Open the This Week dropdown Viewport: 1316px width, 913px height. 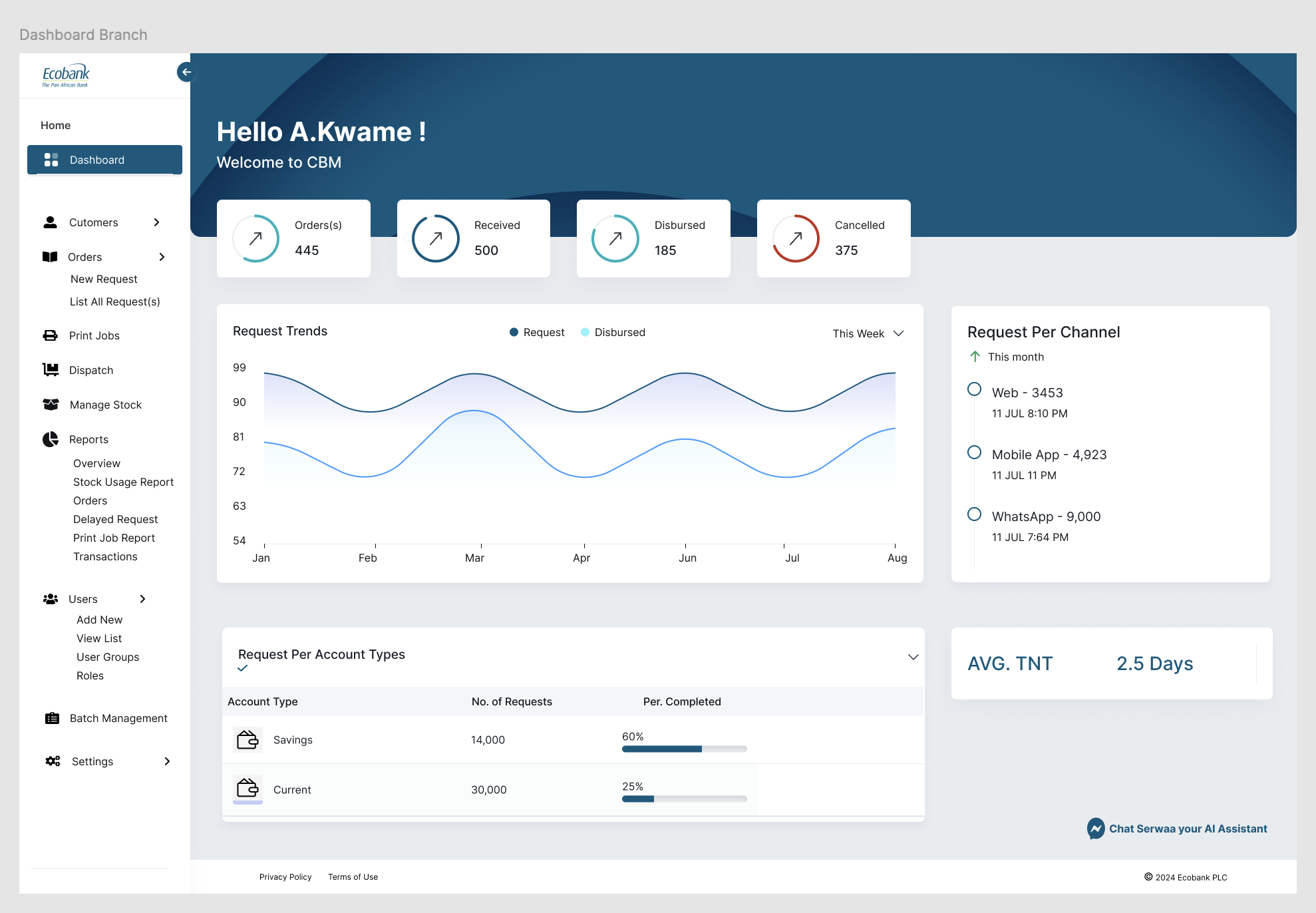[x=868, y=333]
